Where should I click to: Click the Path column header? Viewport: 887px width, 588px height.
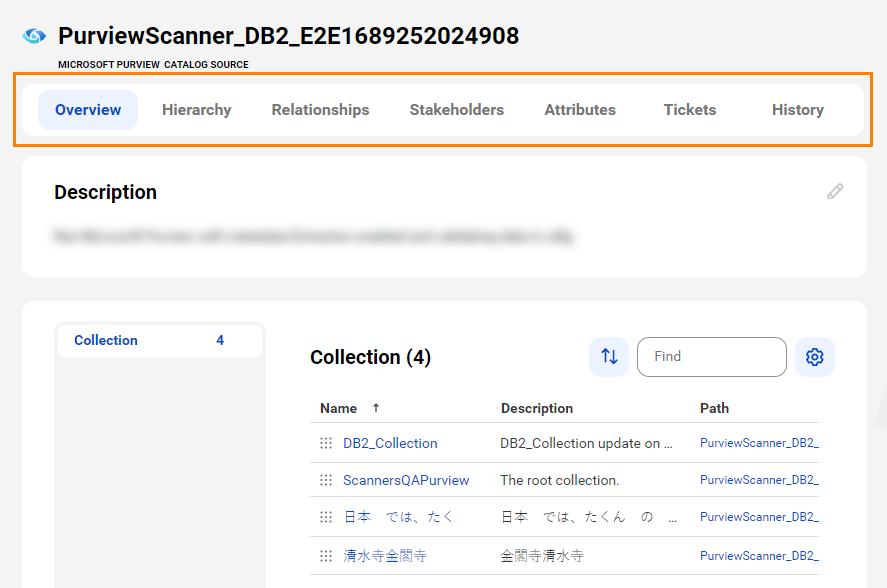[714, 408]
